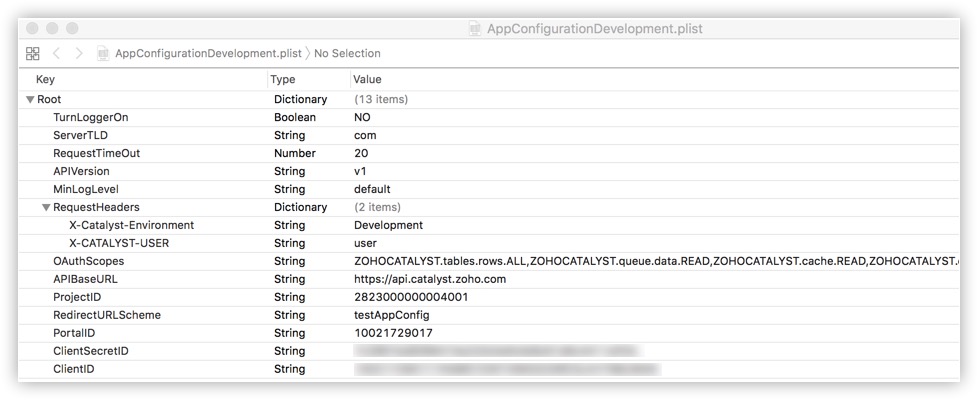Go back with the left chevron

tap(57, 53)
